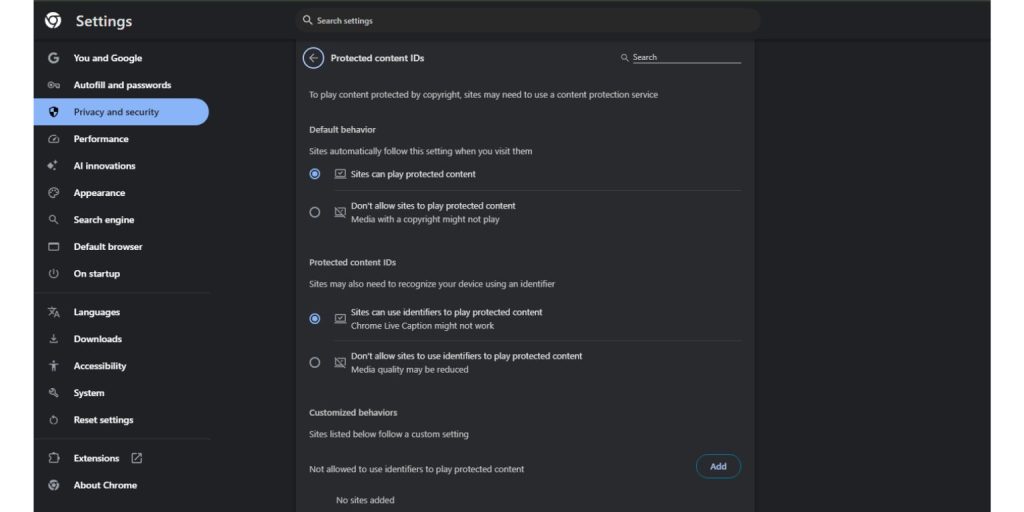Select Sites can use identifiers radio option
Screen dimensions: 1024x512
[315, 318]
